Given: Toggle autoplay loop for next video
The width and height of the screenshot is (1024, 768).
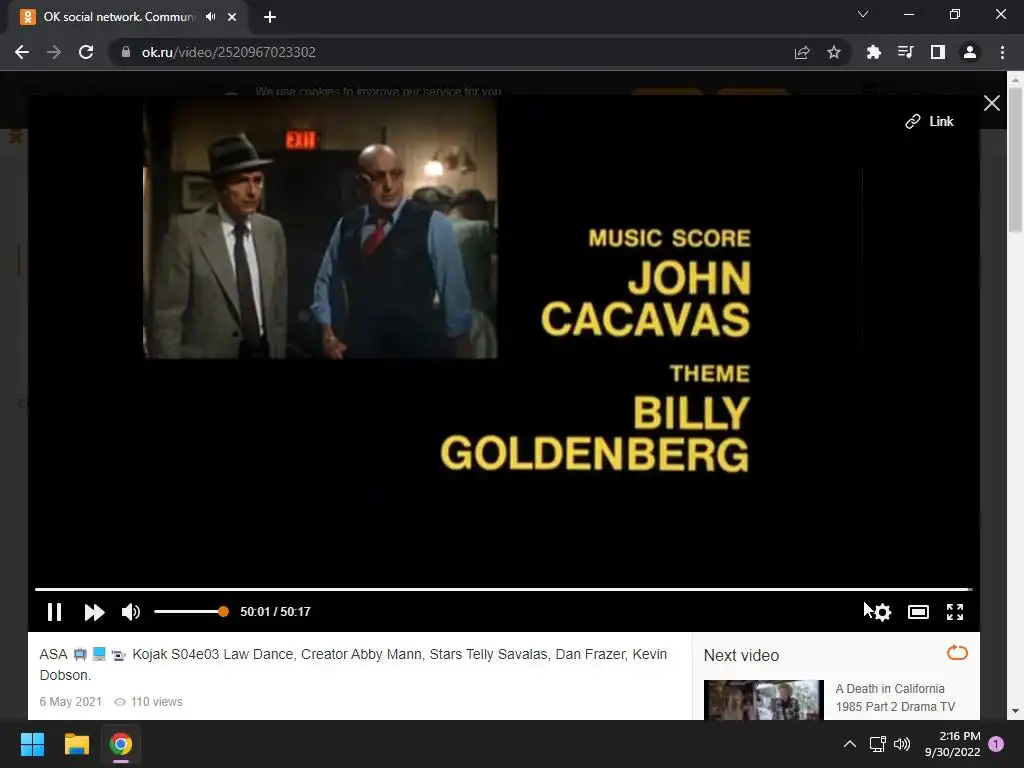Looking at the screenshot, I should tap(957, 652).
